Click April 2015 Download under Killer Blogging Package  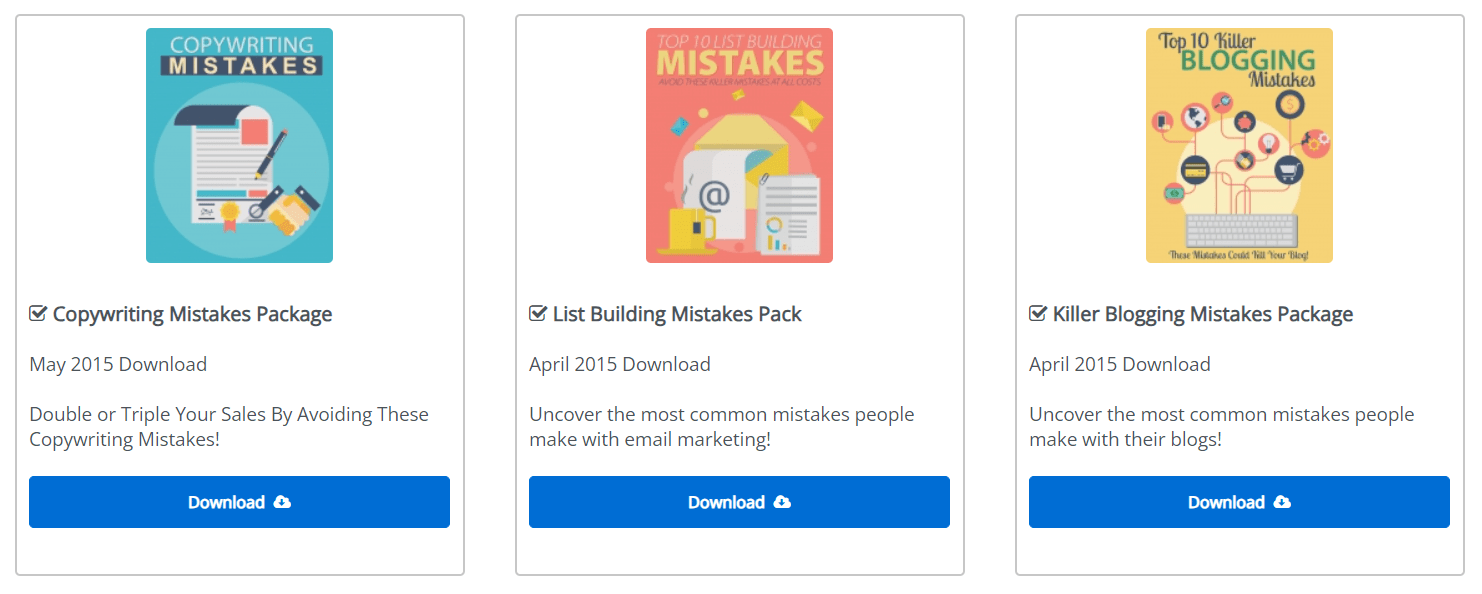(1120, 364)
